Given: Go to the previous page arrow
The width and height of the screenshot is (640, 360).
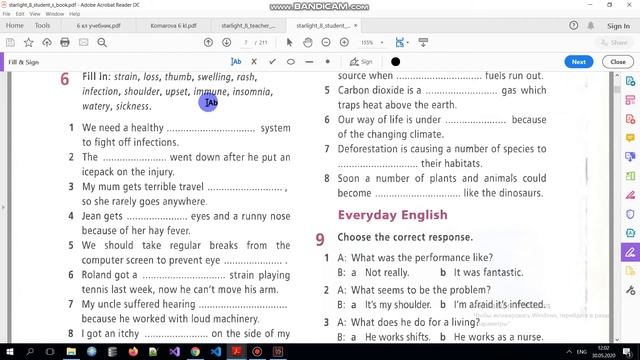Looking at the screenshot, I should pos(208,42).
